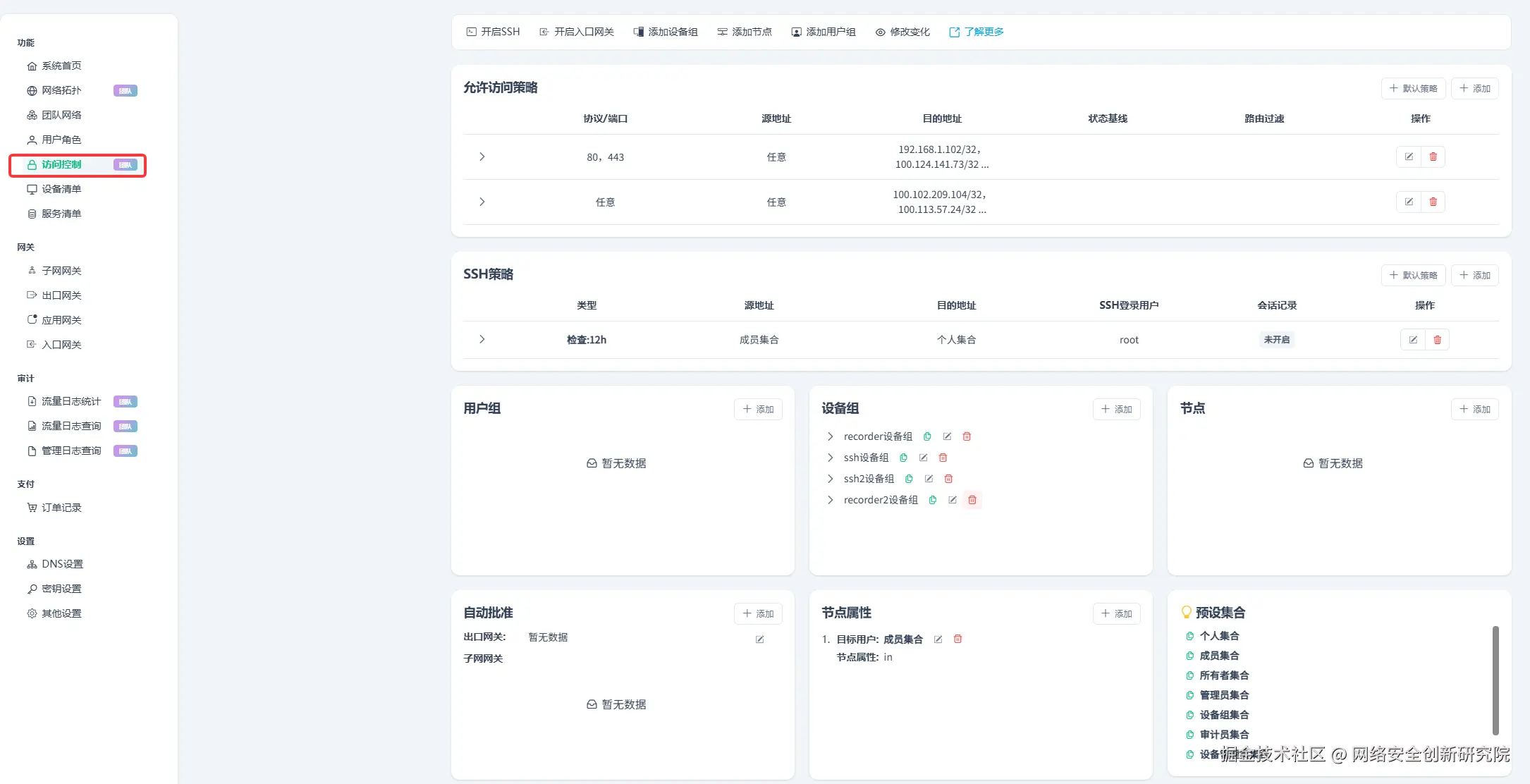Viewport: 1530px width, 784px height.
Task: Delete the 80, 443 access policy row
Action: click(1433, 157)
